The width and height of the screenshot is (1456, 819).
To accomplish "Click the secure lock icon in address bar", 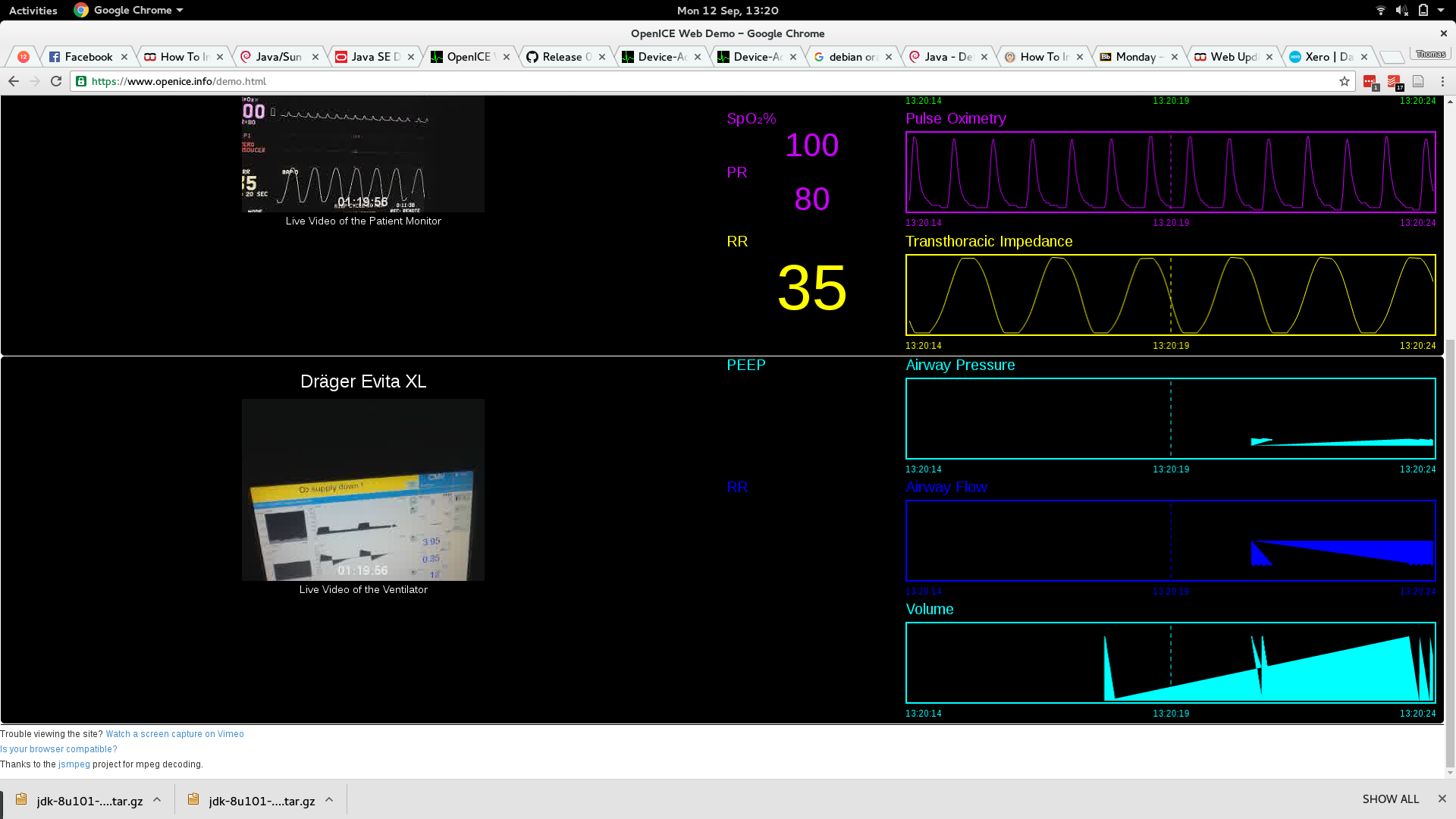I will (x=81, y=81).
